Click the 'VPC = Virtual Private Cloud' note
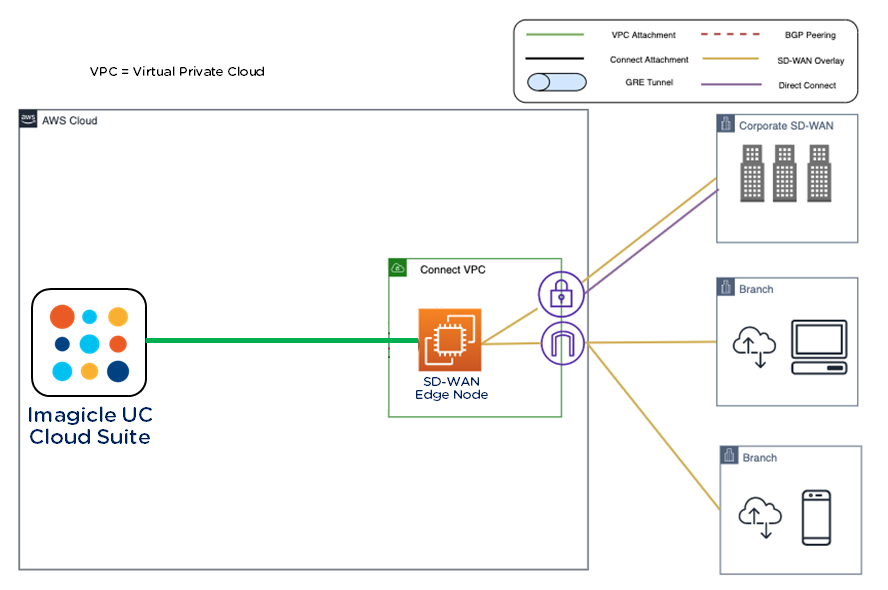 177,72
